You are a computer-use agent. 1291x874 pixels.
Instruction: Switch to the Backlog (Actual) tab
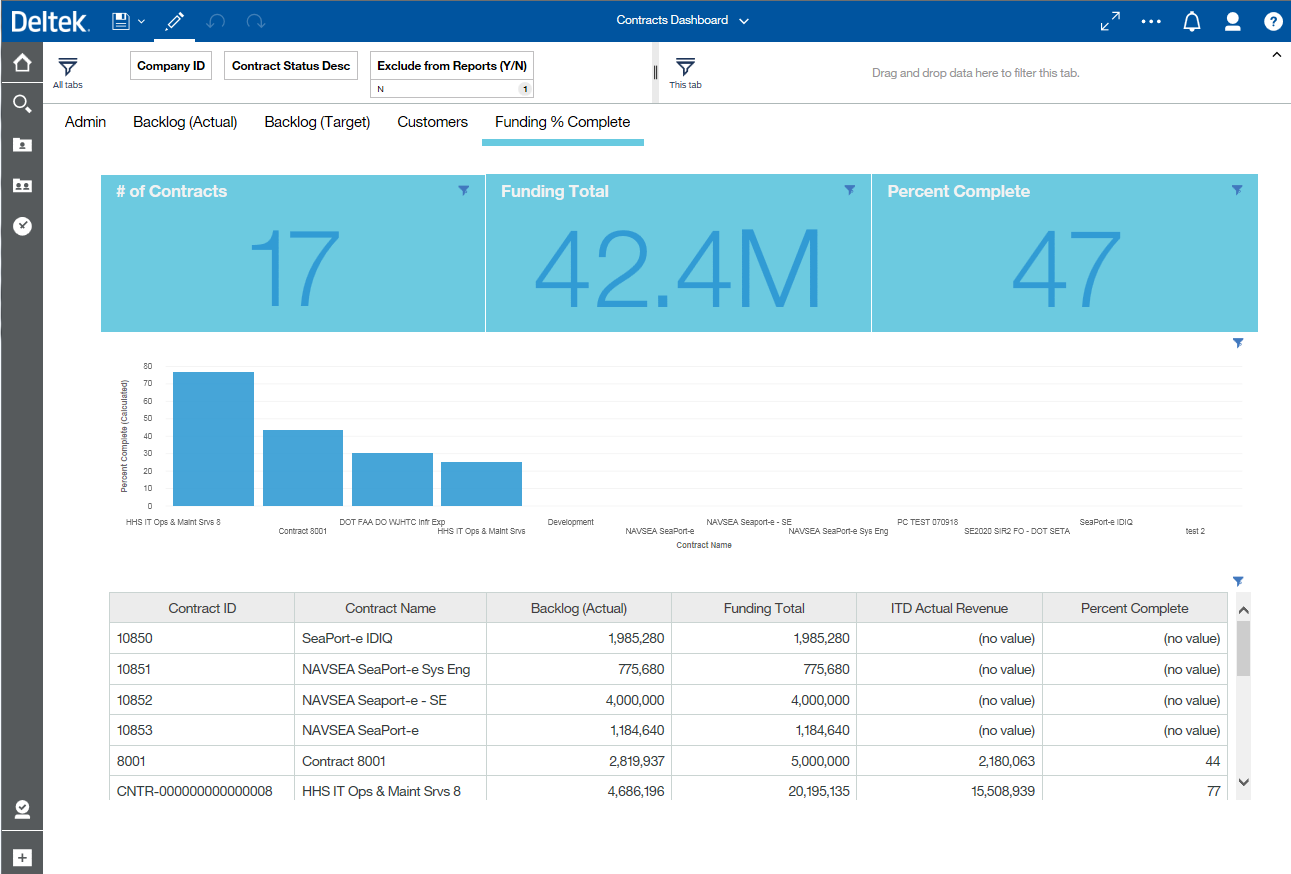pos(185,122)
